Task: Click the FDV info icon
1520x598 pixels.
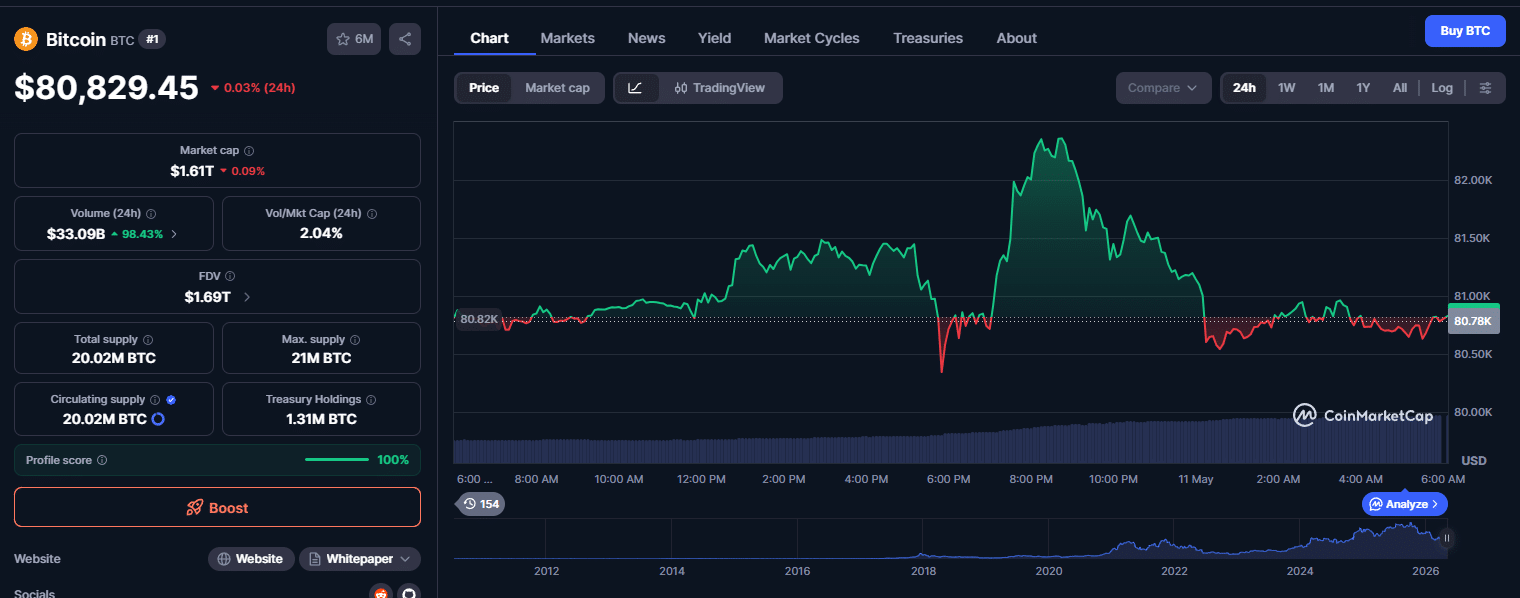Action: [x=230, y=276]
